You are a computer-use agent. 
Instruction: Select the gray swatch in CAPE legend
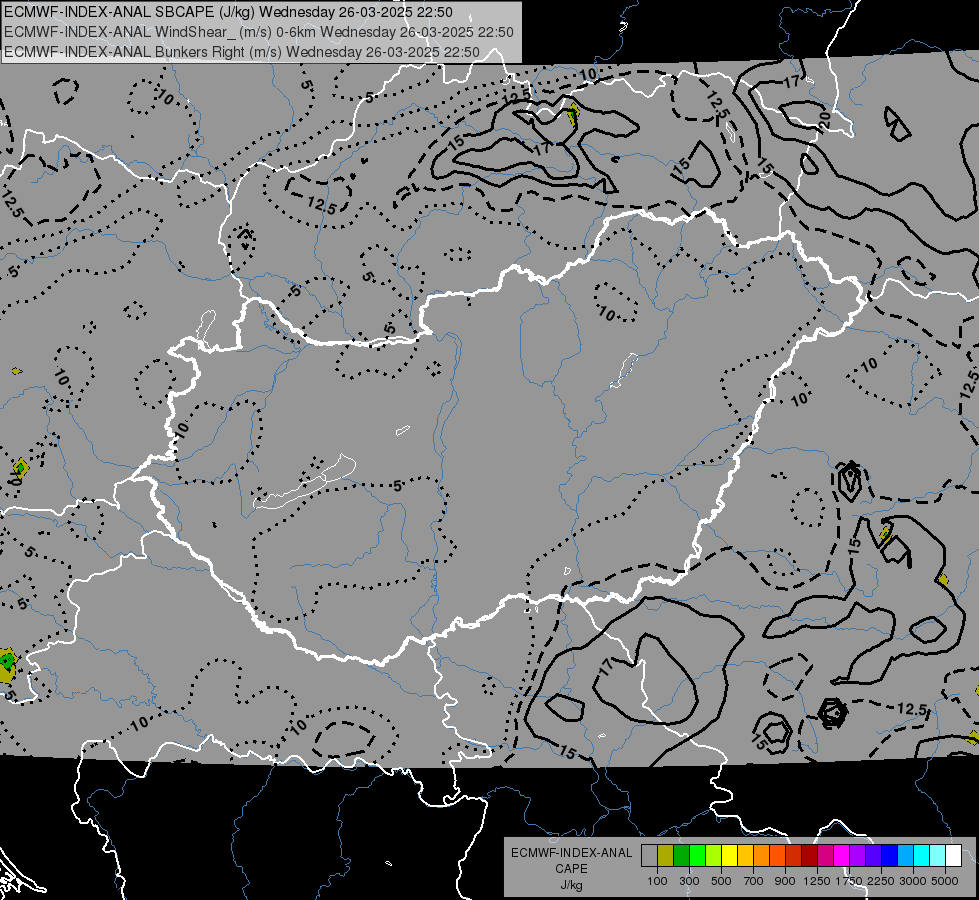[x=649, y=856]
